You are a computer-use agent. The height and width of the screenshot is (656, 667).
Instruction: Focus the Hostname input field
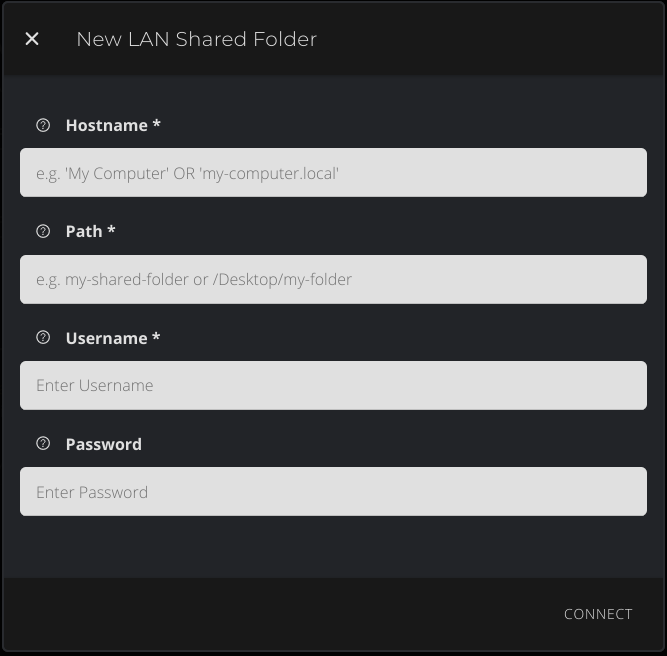tap(333, 173)
